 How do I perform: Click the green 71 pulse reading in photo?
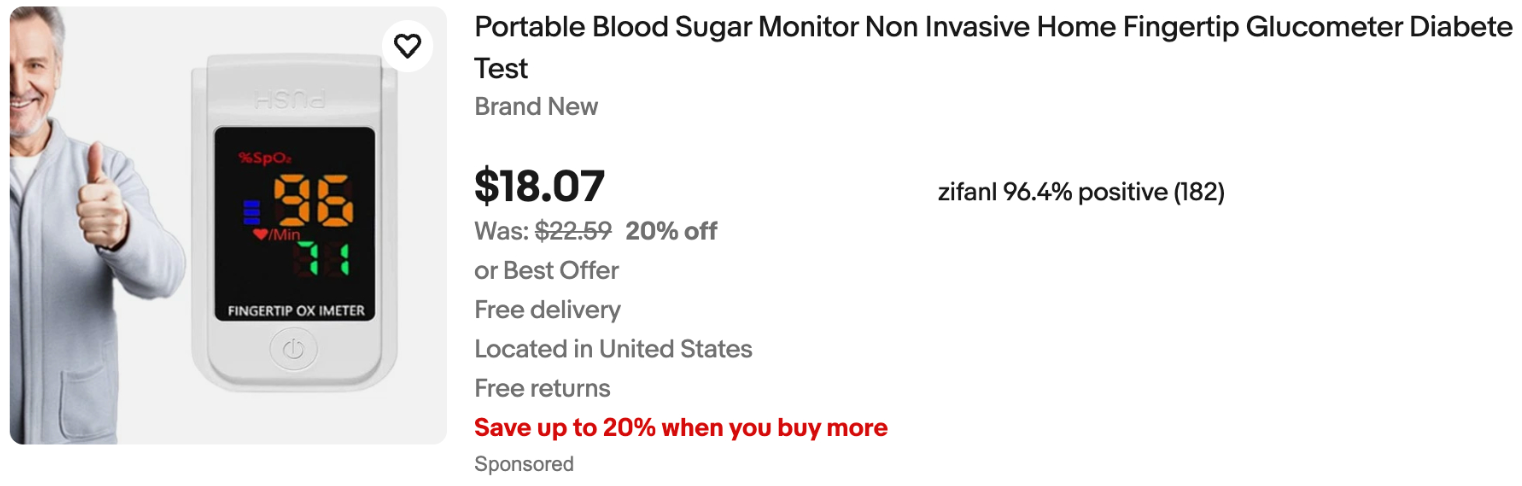click(x=322, y=259)
